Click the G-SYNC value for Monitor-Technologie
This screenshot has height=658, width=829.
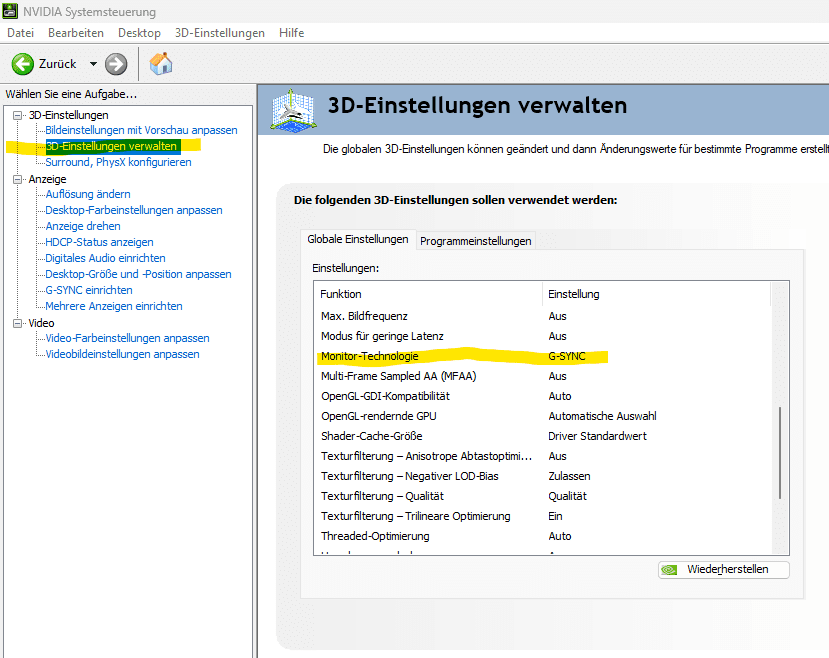(567, 356)
